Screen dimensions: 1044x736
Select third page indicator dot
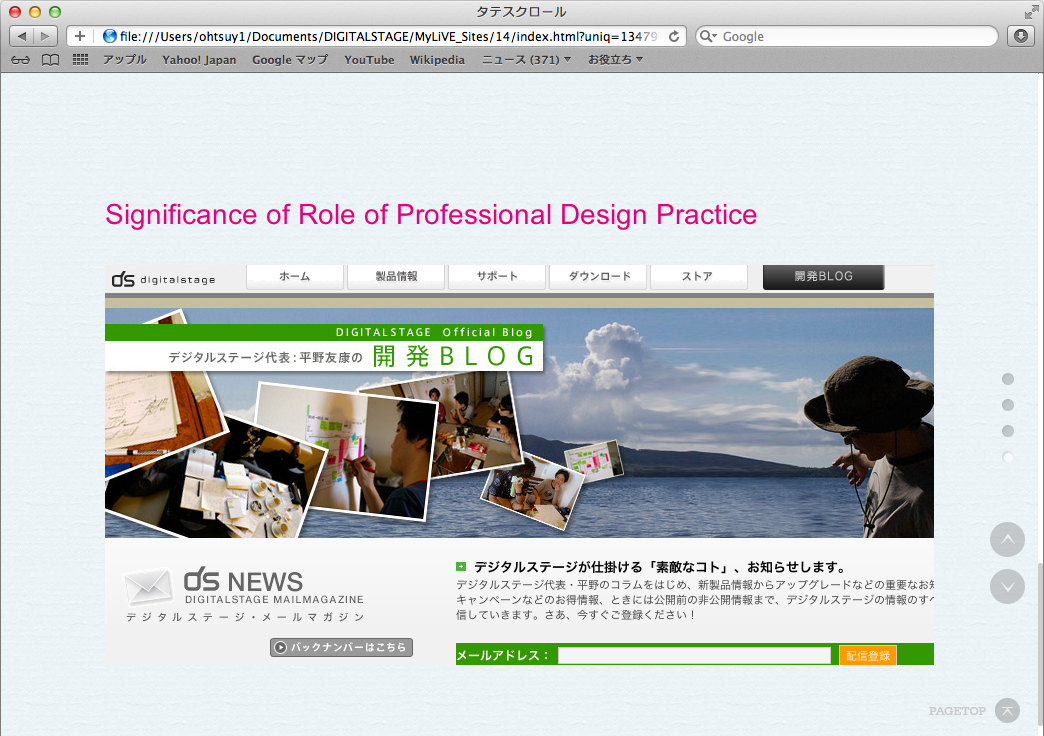[1008, 431]
